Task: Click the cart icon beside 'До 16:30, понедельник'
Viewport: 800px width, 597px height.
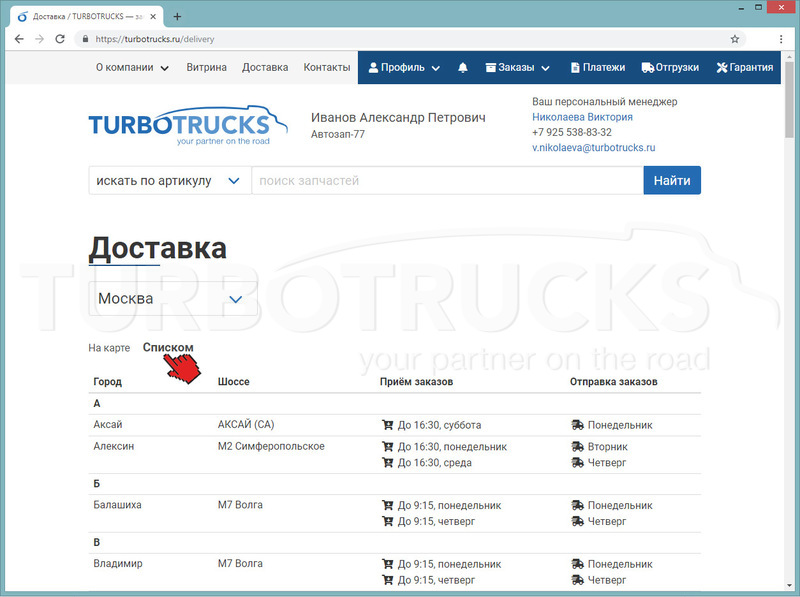Action: [x=388, y=446]
